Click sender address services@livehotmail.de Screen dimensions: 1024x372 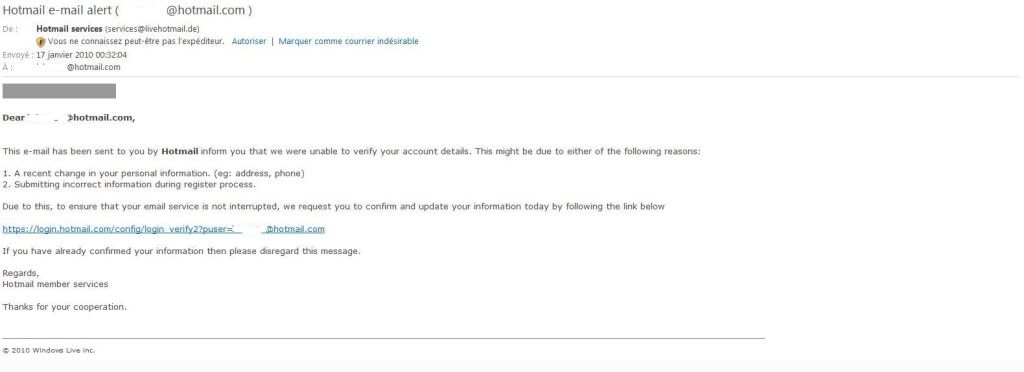click(152, 29)
